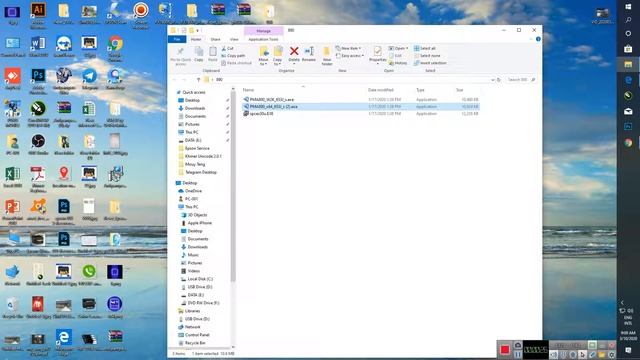Viewport: 640px width, 360px height.
Task: Open the Mail app from the taskbar
Action: [x=628, y=111]
